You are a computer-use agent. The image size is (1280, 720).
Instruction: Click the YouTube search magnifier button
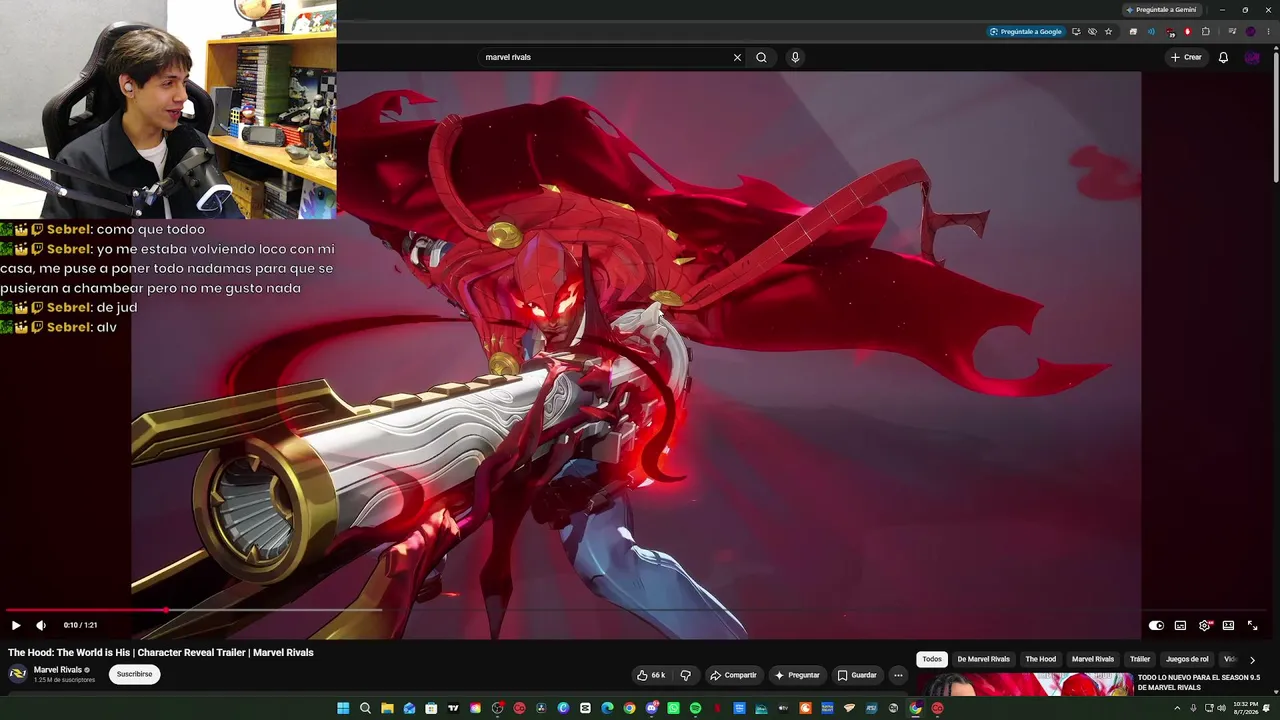761,57
